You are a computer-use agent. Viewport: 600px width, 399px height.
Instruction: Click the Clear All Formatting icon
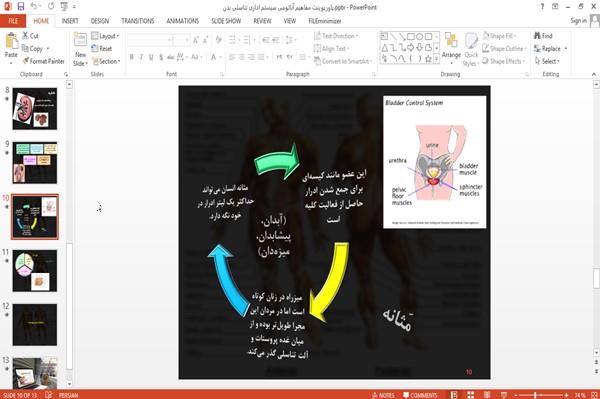(x=219, y=40)
